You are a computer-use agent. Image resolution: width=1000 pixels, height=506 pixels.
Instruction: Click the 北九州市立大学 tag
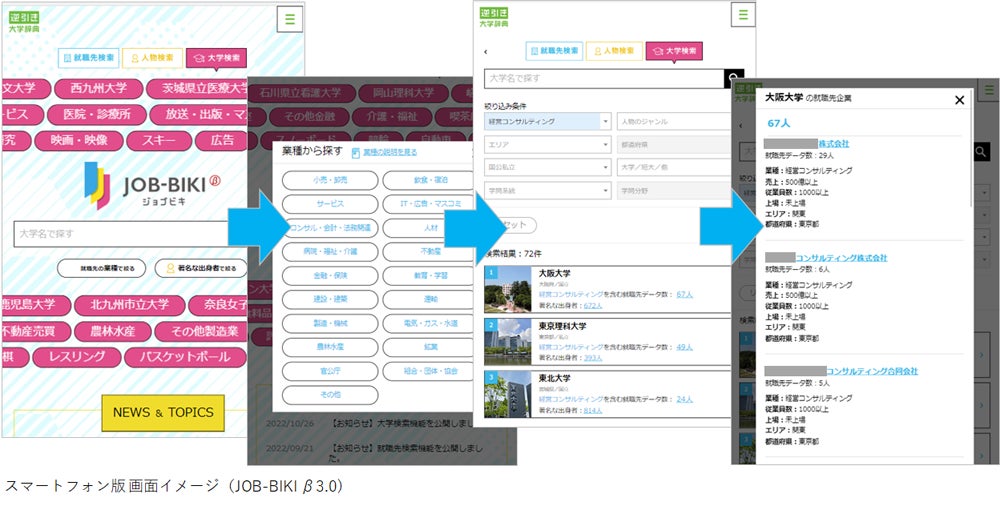pos(129,305)
